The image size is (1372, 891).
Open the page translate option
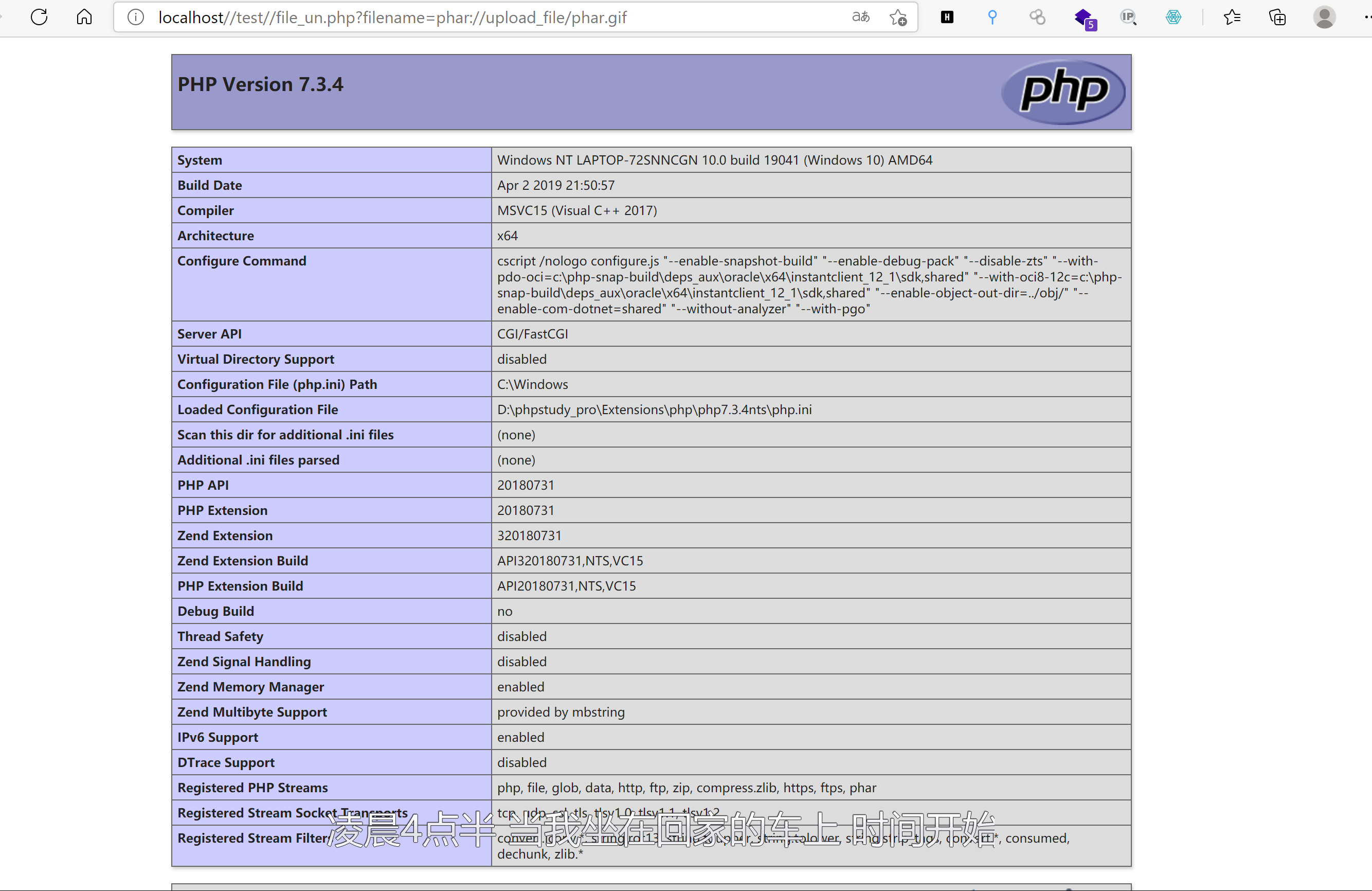click(x=860, y=17)
